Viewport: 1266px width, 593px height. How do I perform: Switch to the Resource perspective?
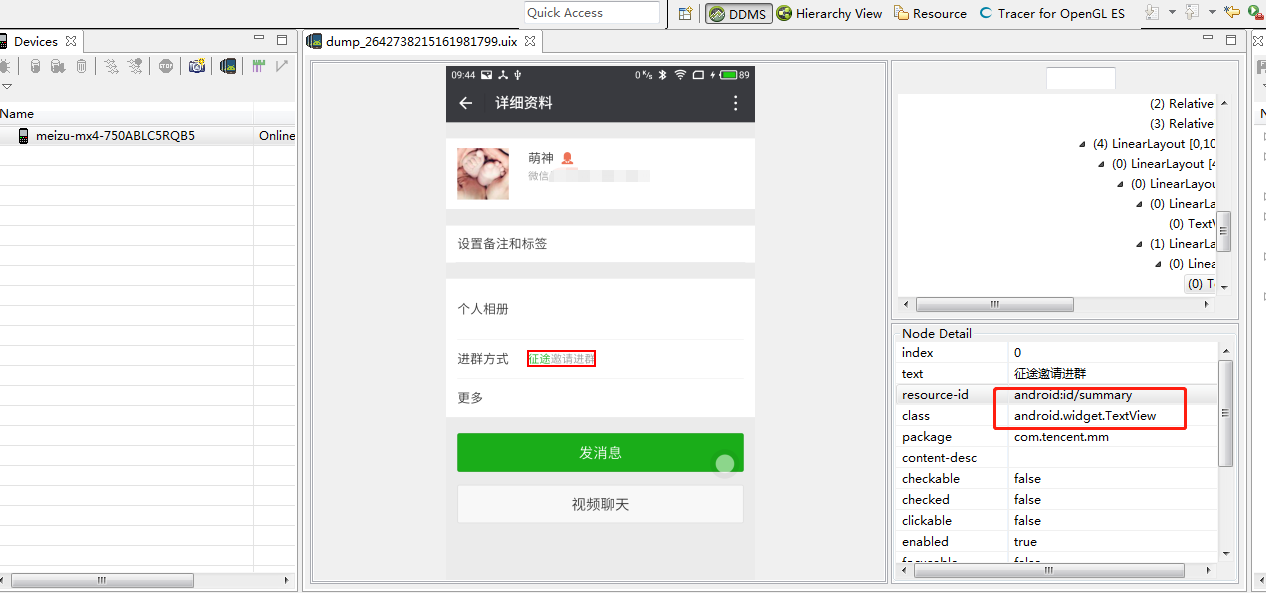pyautogui.click(x=930, y=13)
